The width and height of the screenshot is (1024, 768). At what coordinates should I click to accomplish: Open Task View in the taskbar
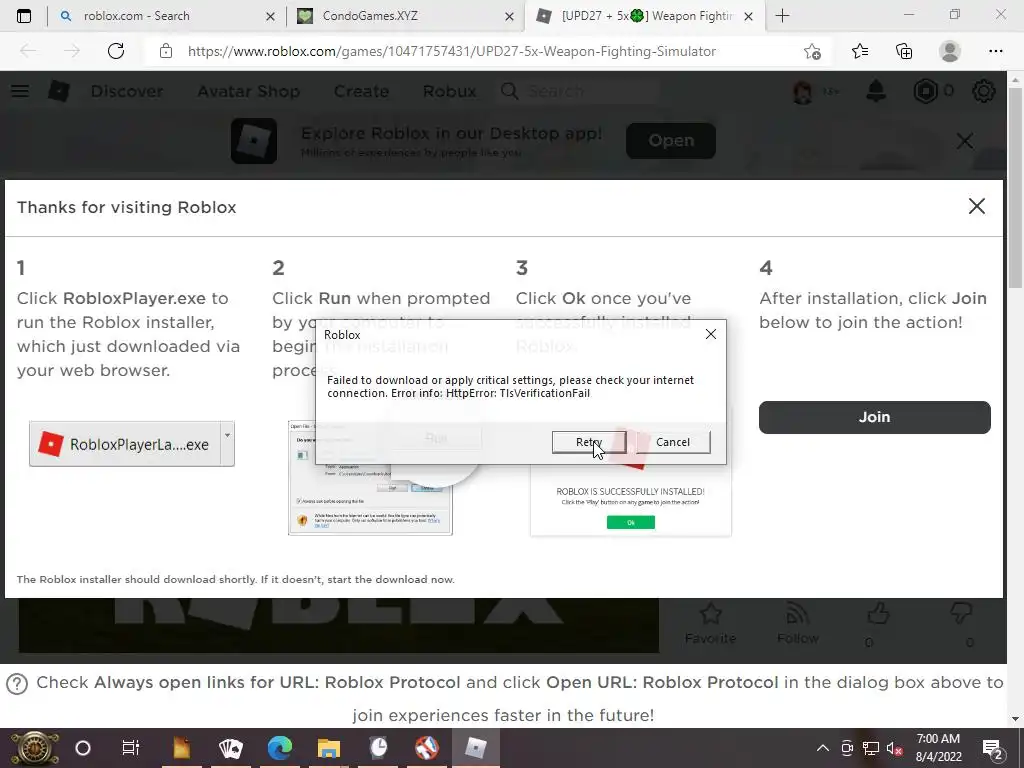pyautogui.click(x=131, y=748)
